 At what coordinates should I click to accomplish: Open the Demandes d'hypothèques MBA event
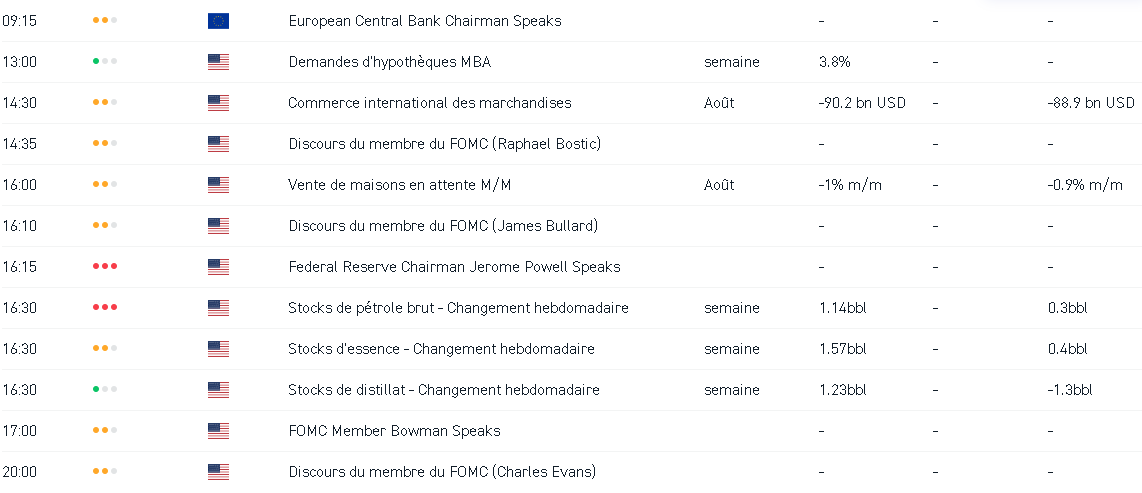pyautogui.click(x=389, y=62)
